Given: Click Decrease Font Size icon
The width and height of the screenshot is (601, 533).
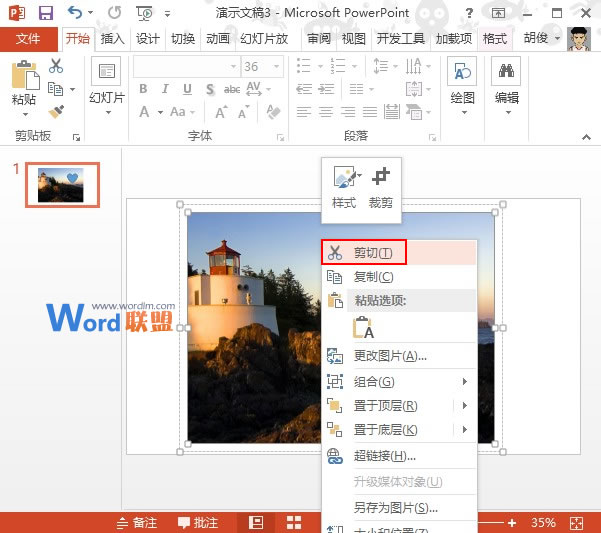Looking at the screenshot, I should 243,112.
